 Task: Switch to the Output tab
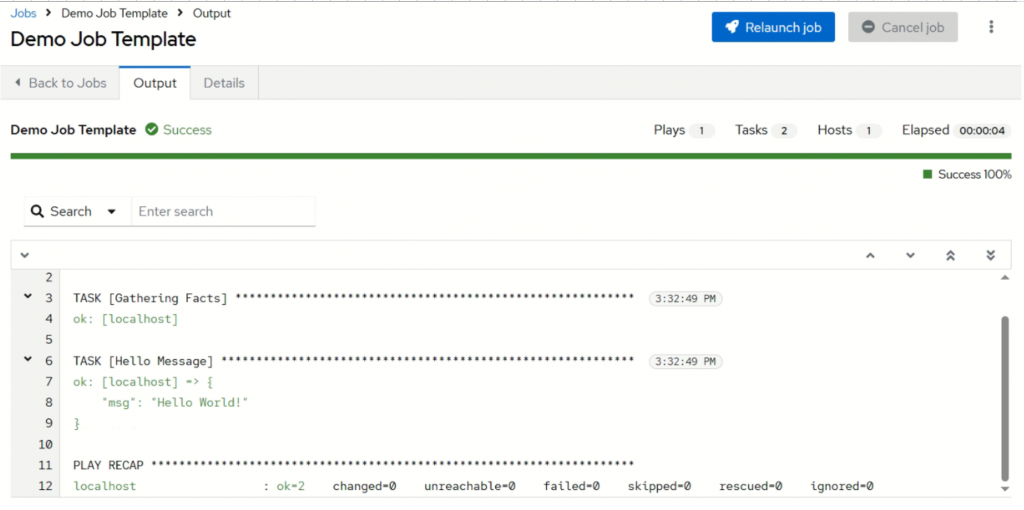(155, 83)
